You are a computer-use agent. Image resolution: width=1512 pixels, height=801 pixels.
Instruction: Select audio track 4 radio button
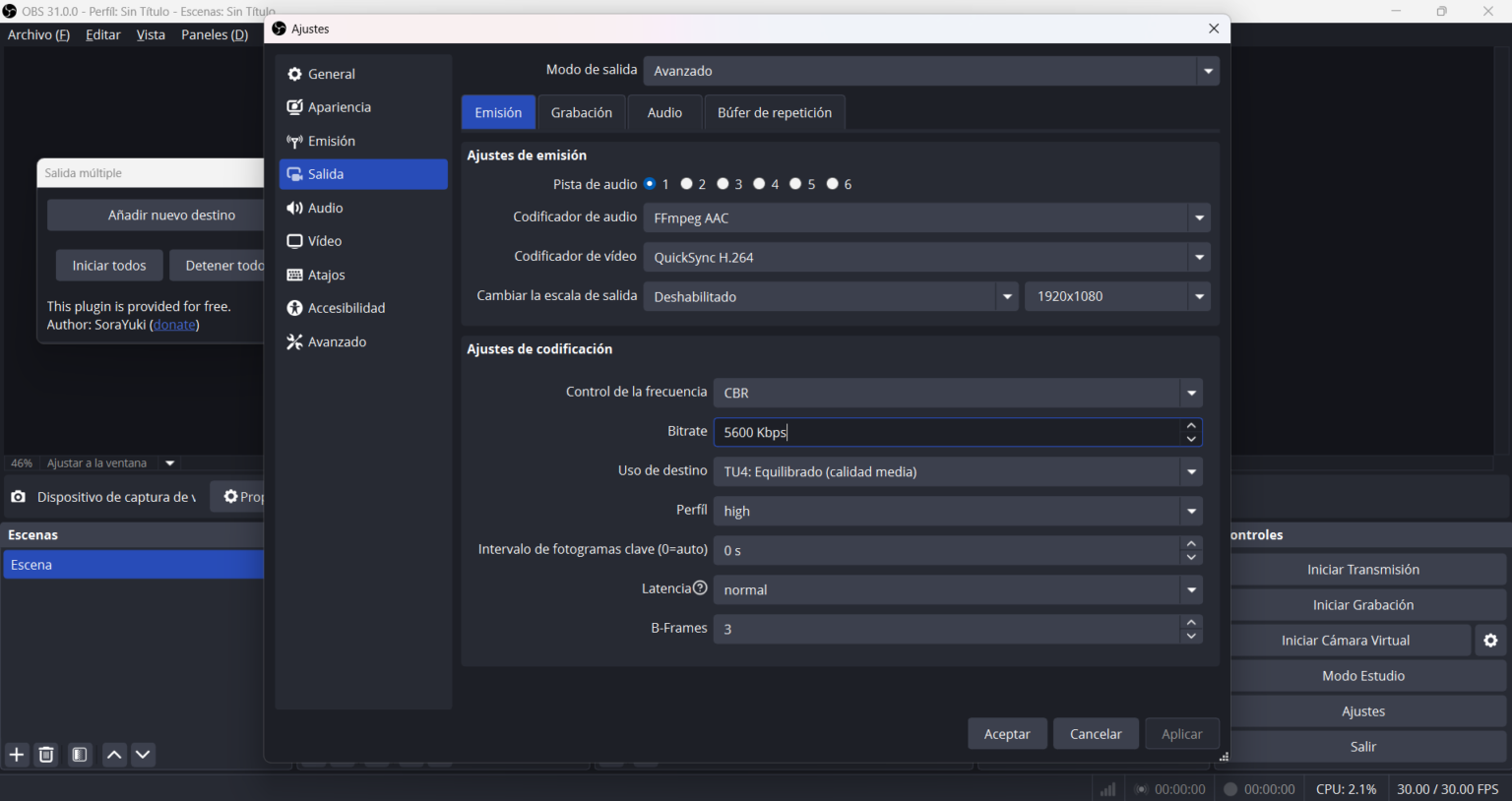[760, 184]
